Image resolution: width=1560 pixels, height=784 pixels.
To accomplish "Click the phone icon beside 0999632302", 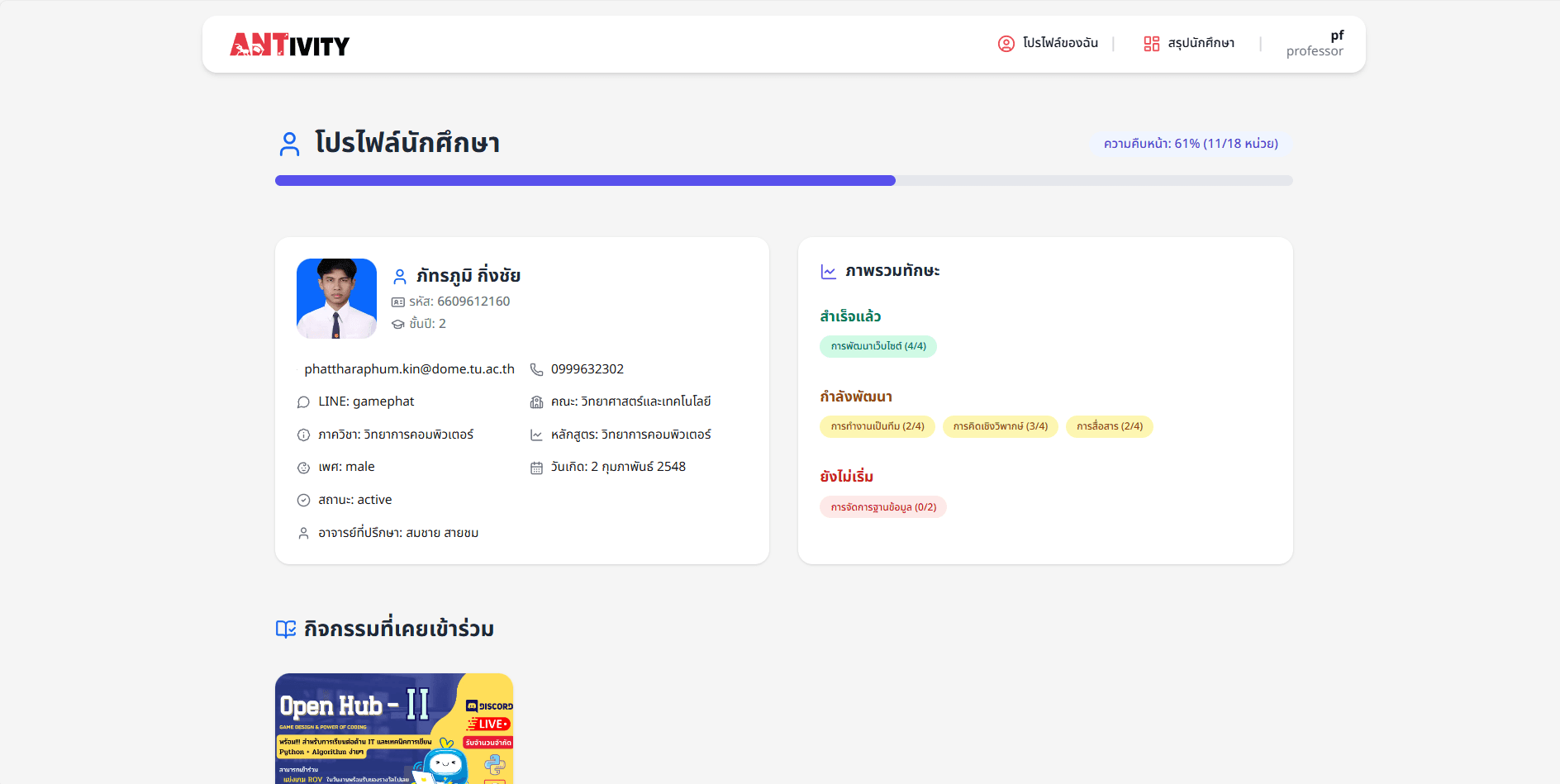I will point(536,369).
